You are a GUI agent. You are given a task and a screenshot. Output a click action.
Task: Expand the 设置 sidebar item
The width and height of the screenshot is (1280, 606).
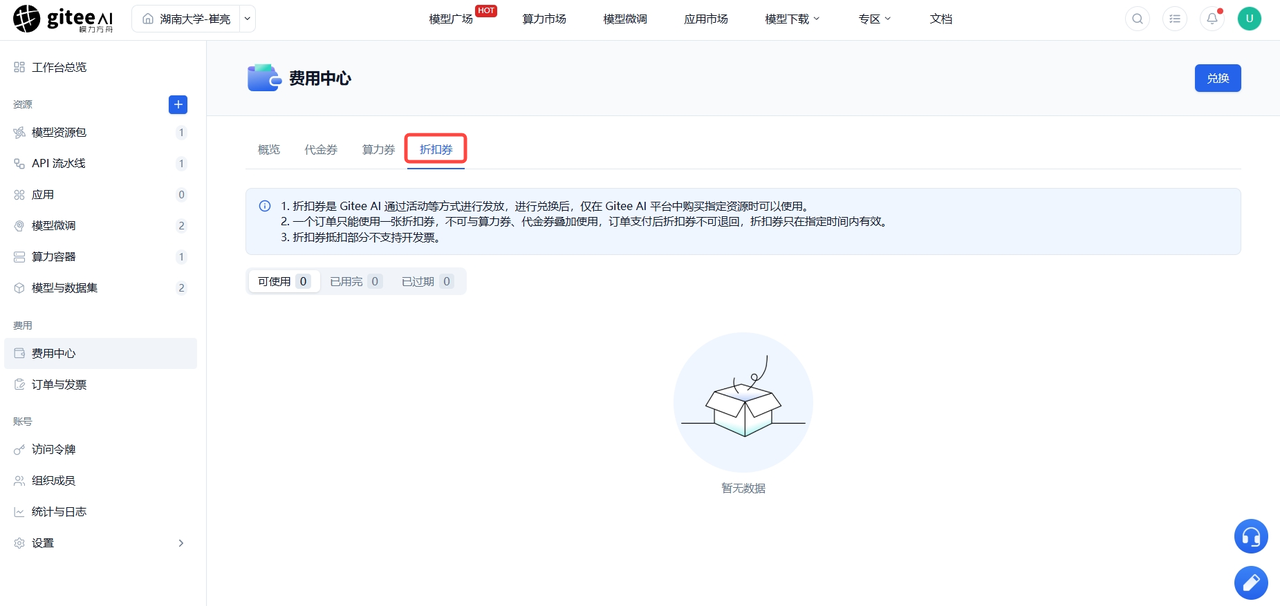coord(100,543)
